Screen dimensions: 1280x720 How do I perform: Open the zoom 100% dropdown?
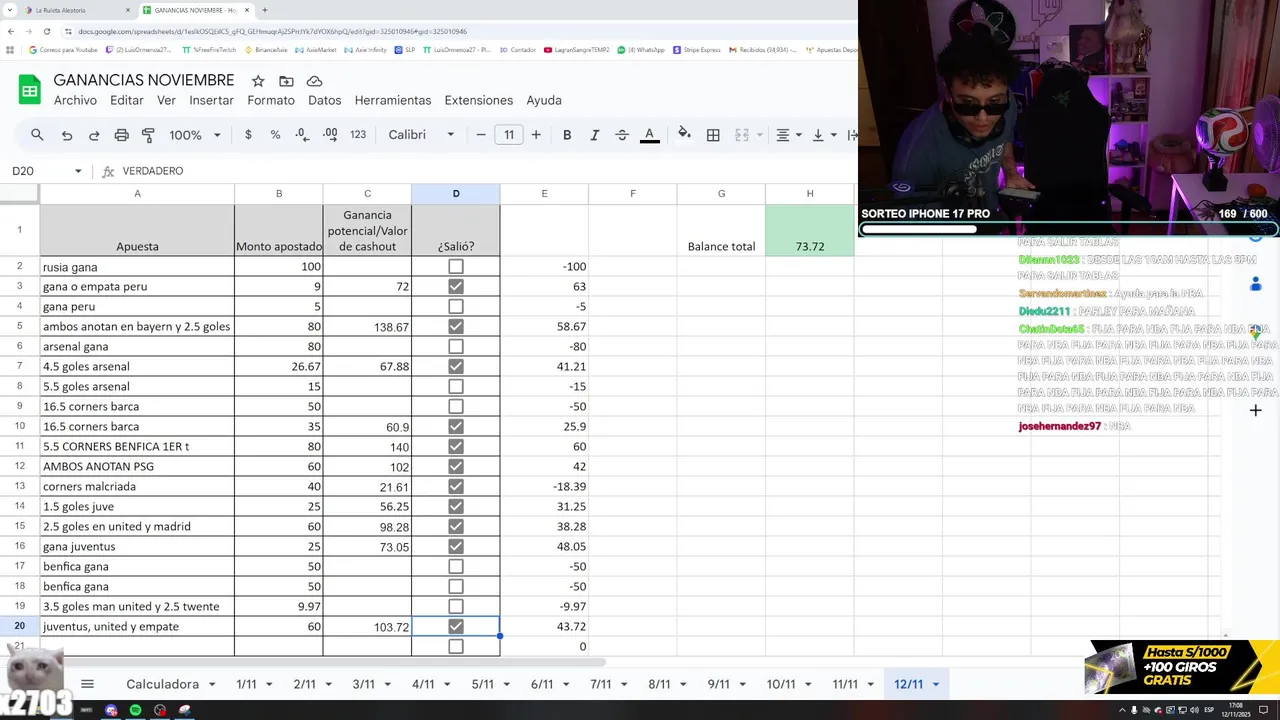point(195,135)
